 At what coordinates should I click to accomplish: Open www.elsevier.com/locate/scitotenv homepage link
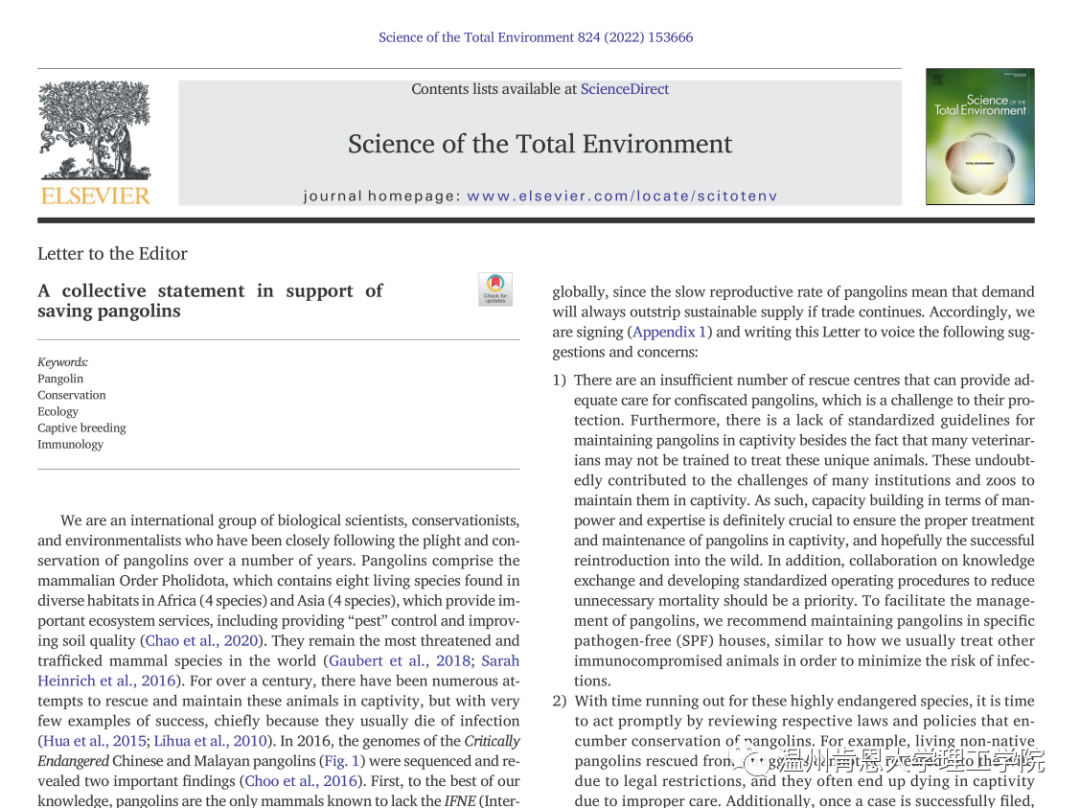point(622,196)
